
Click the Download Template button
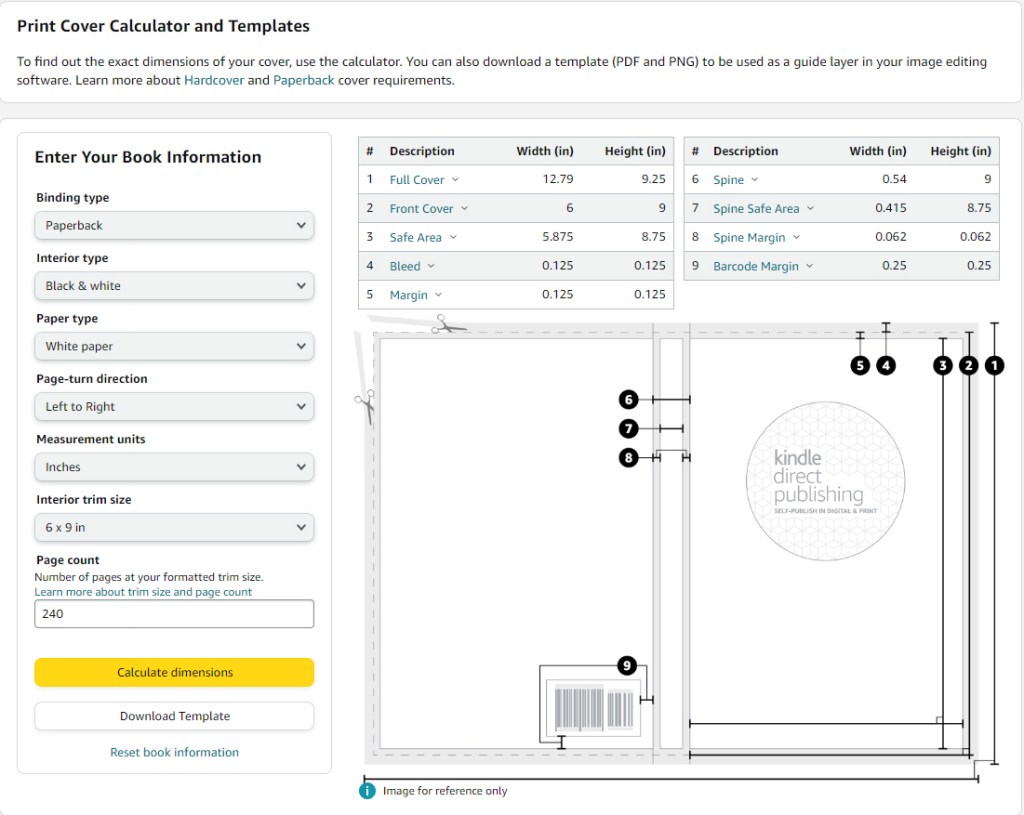click(x=174, y=716)
